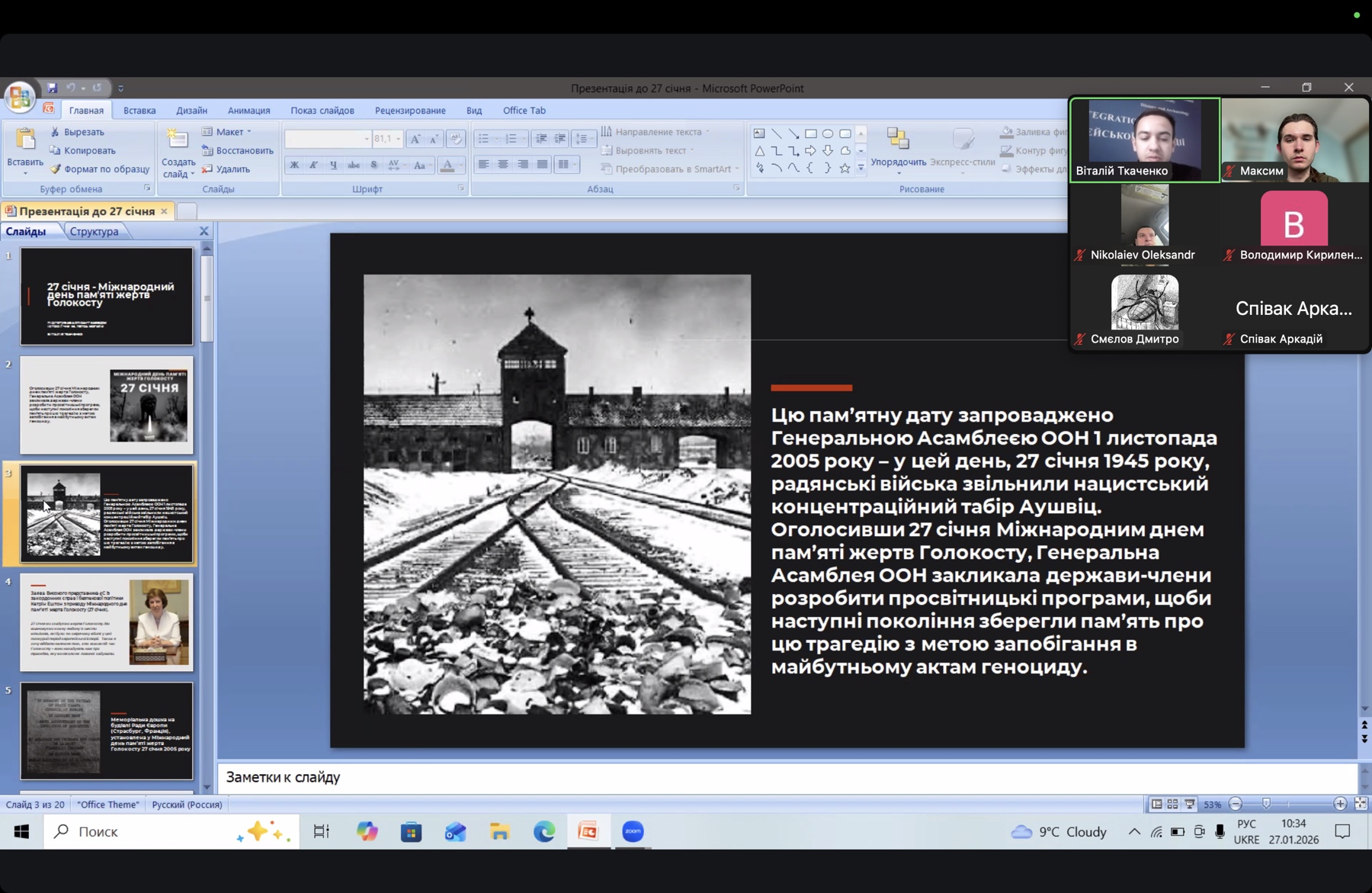Image resolution: width=1372 pixels, height=893 pixels.
Task: Click the Save icon in quick access toolbar
Action: [52, 88]
